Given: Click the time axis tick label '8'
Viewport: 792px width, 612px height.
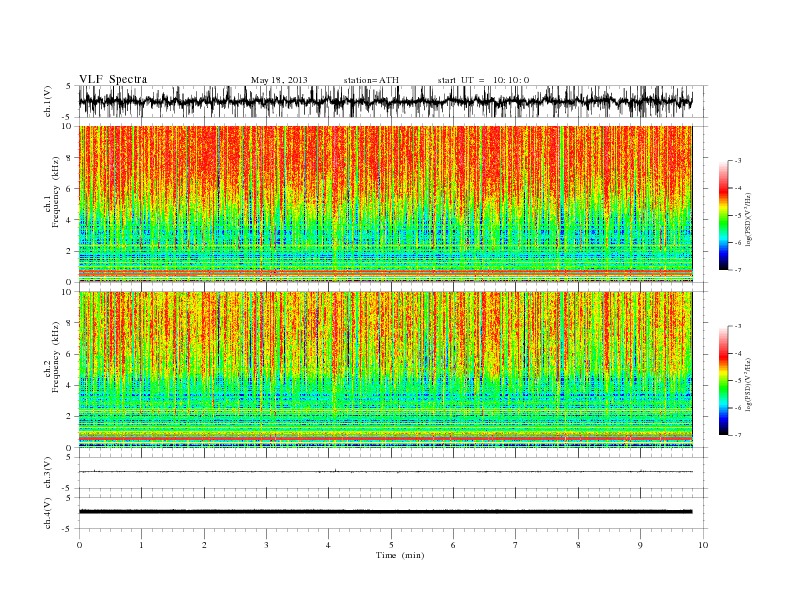Looking at the screenshot, I should [578, 545].
